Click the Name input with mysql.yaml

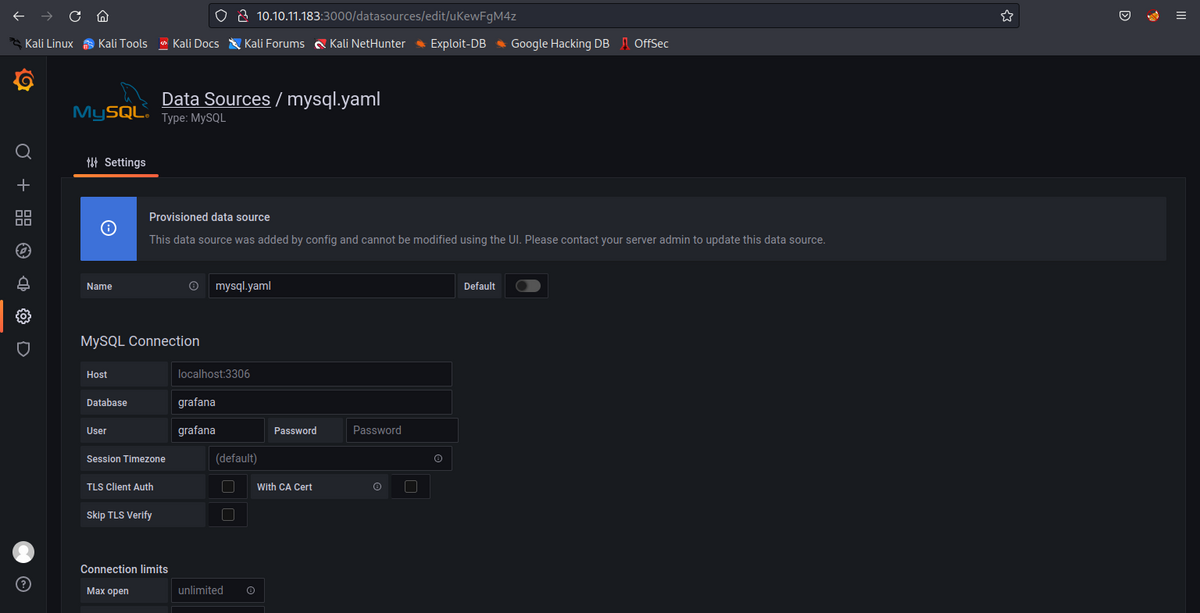click(x=331, y=286)
